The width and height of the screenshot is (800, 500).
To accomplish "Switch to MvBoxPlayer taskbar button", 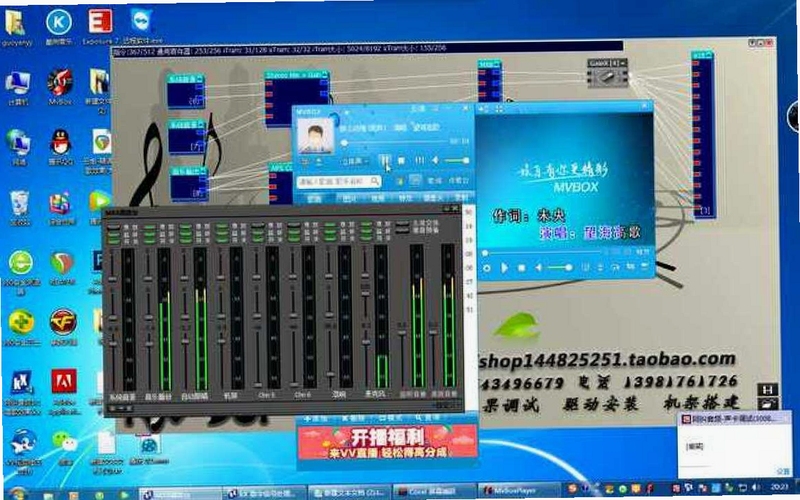I will point(517,492).
